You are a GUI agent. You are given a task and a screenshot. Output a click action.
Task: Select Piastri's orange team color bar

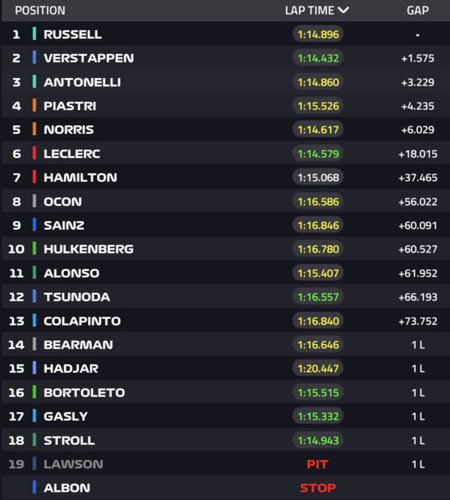(x=34, y=106)
